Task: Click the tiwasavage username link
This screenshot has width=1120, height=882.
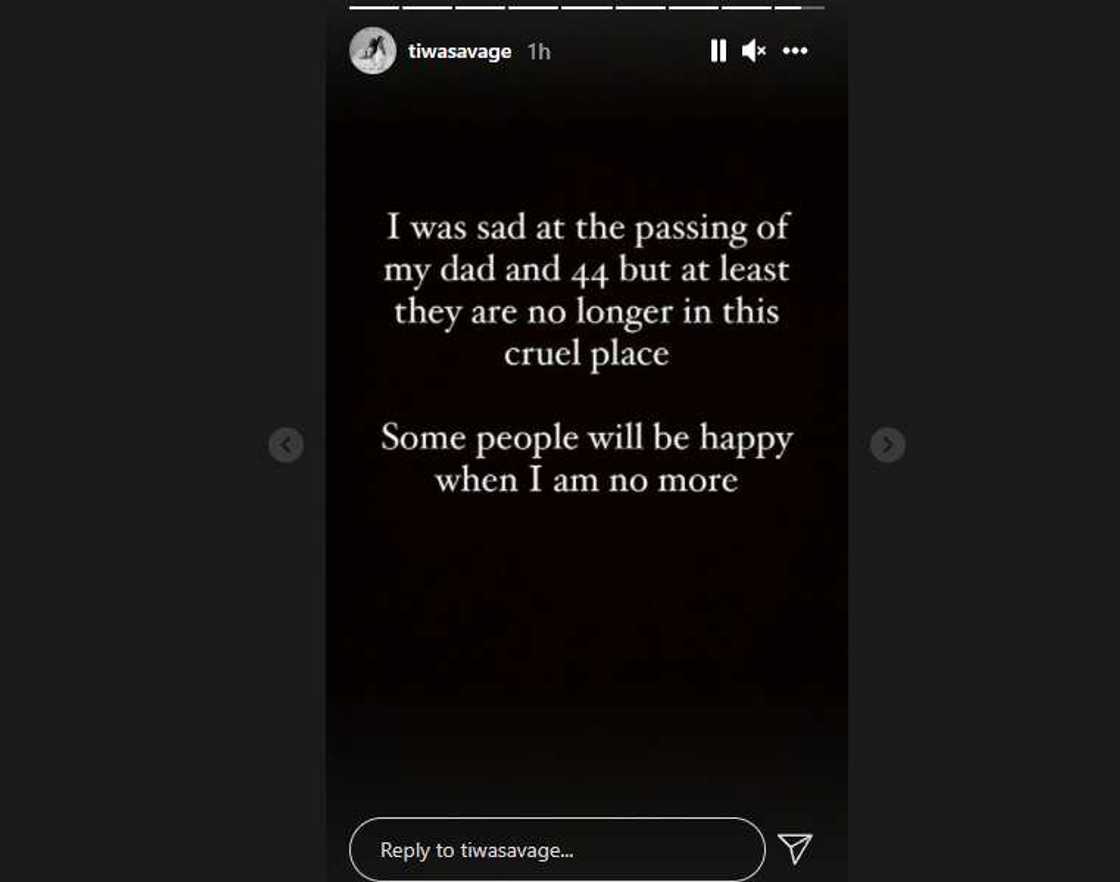Action: [x=460, y=51]
